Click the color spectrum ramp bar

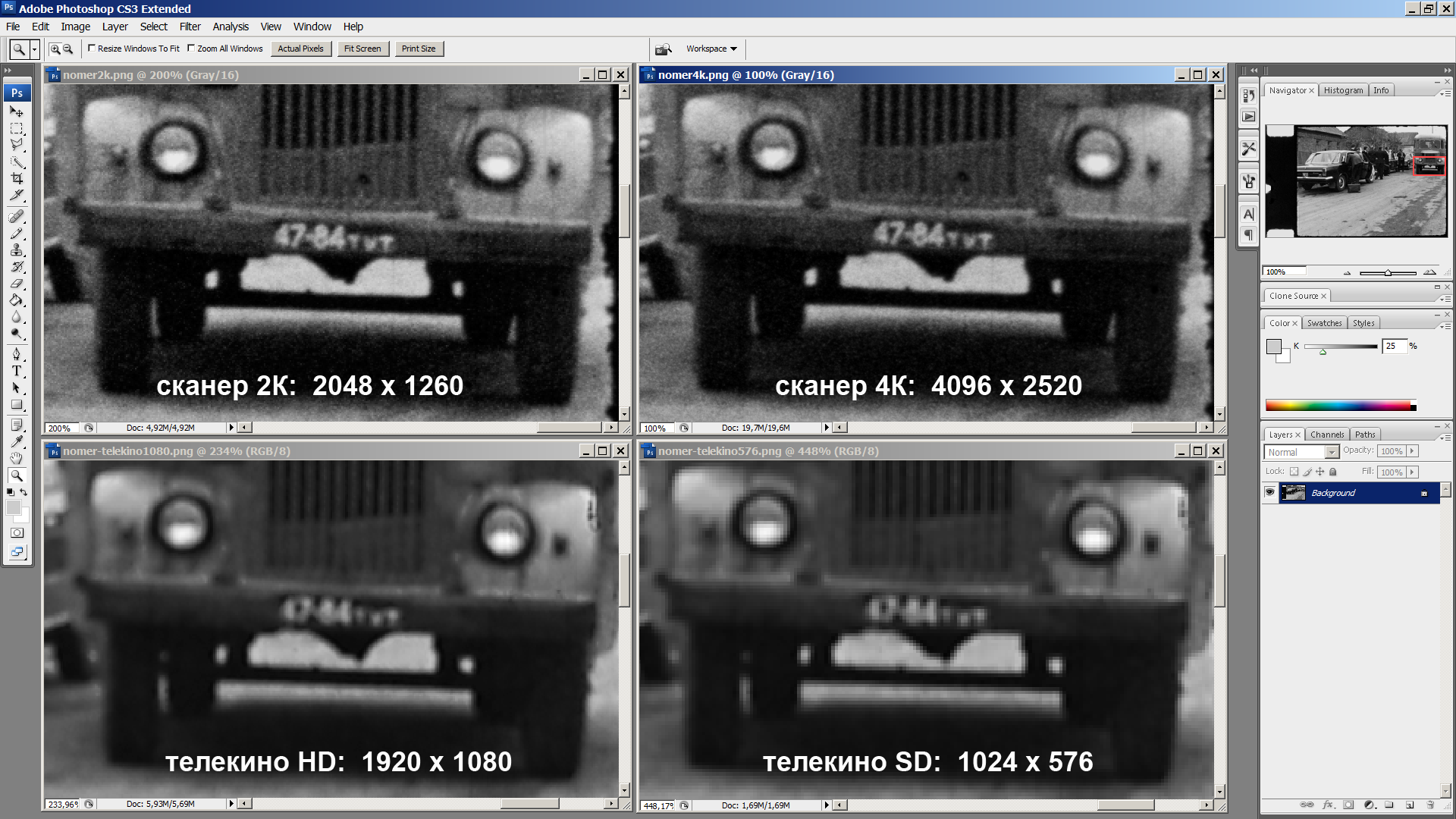click(1338, 406)
